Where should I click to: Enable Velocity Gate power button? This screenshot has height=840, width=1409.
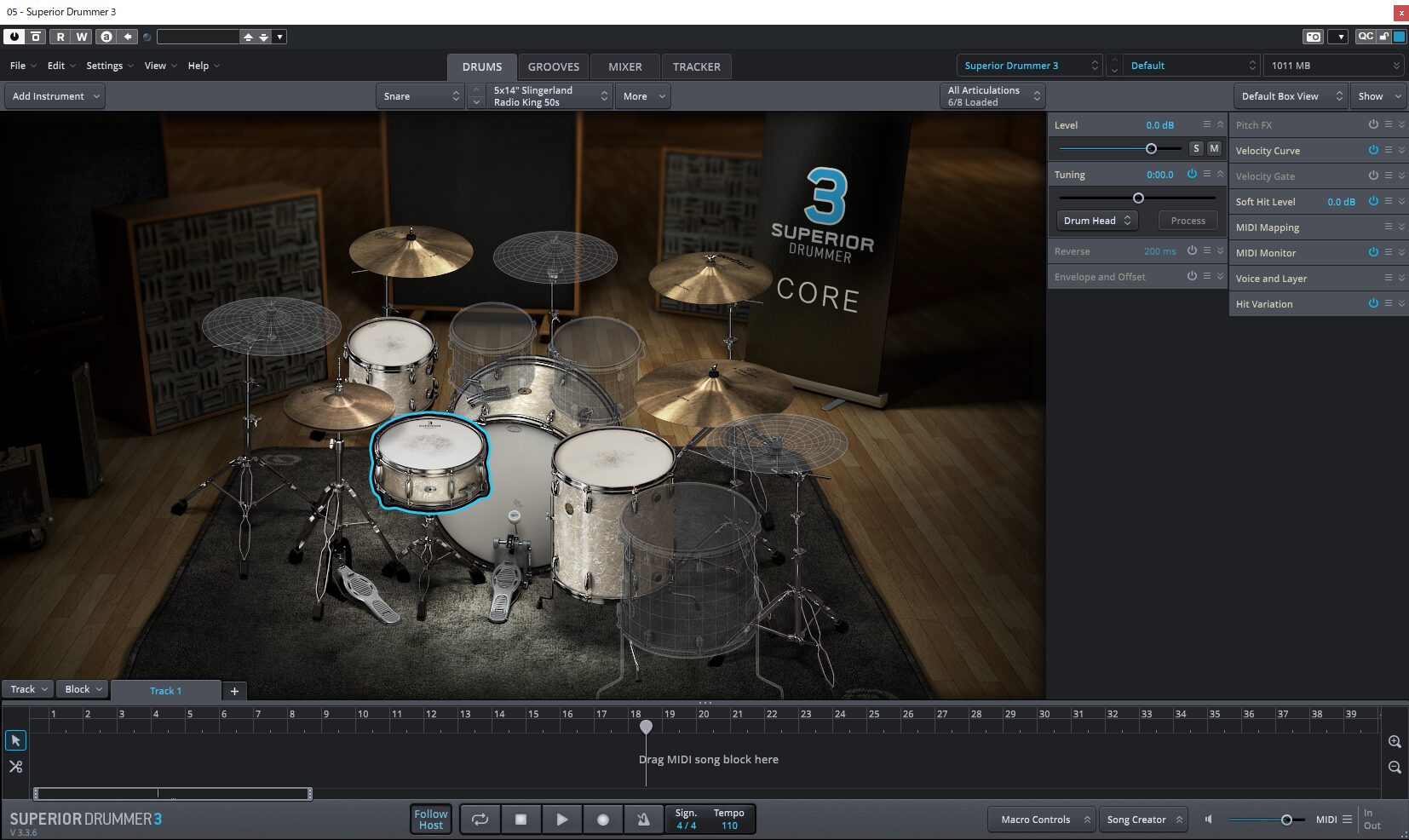pos(1373,175)
